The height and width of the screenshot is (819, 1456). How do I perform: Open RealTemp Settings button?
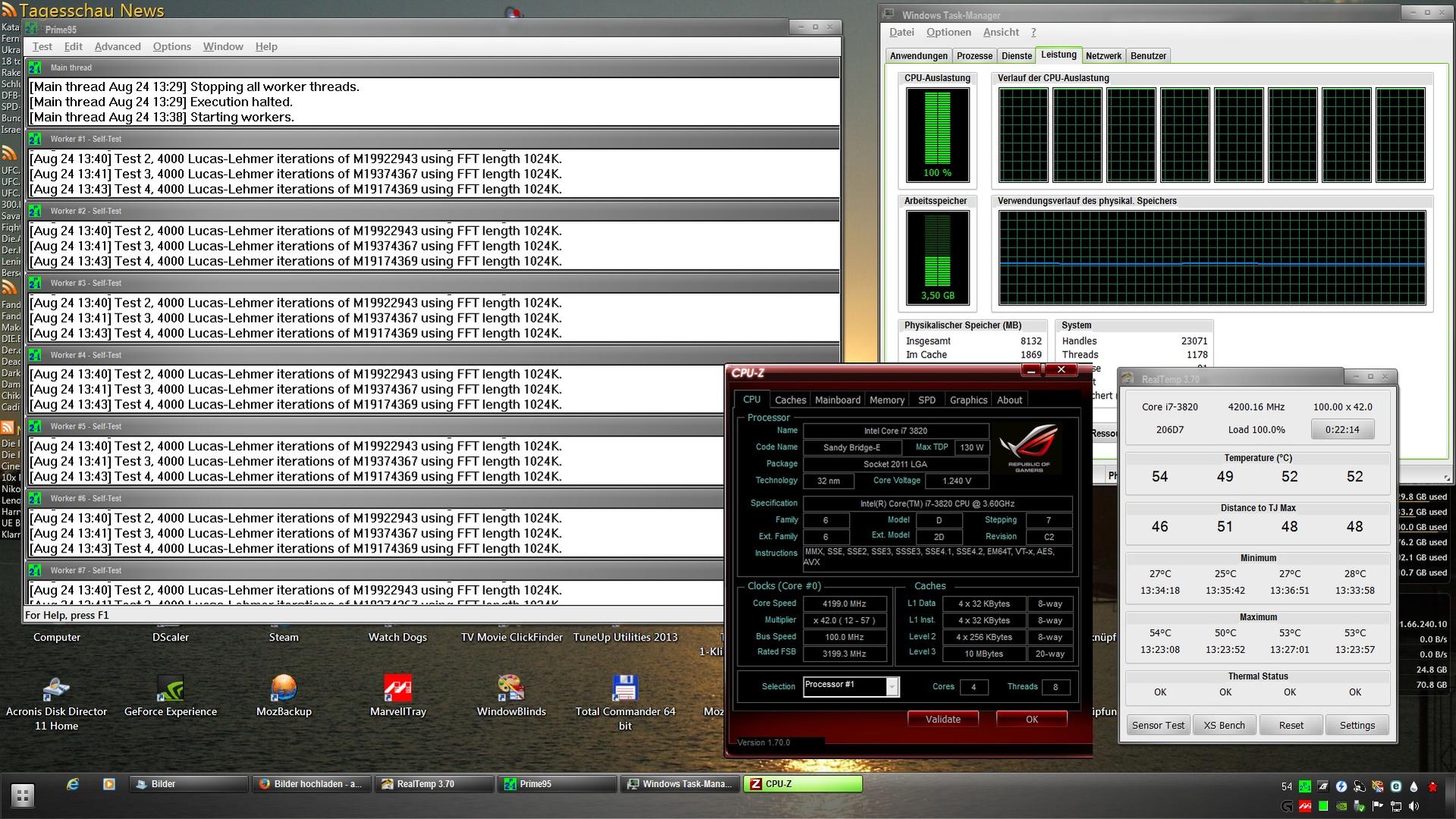click(x=1357, y=725)
